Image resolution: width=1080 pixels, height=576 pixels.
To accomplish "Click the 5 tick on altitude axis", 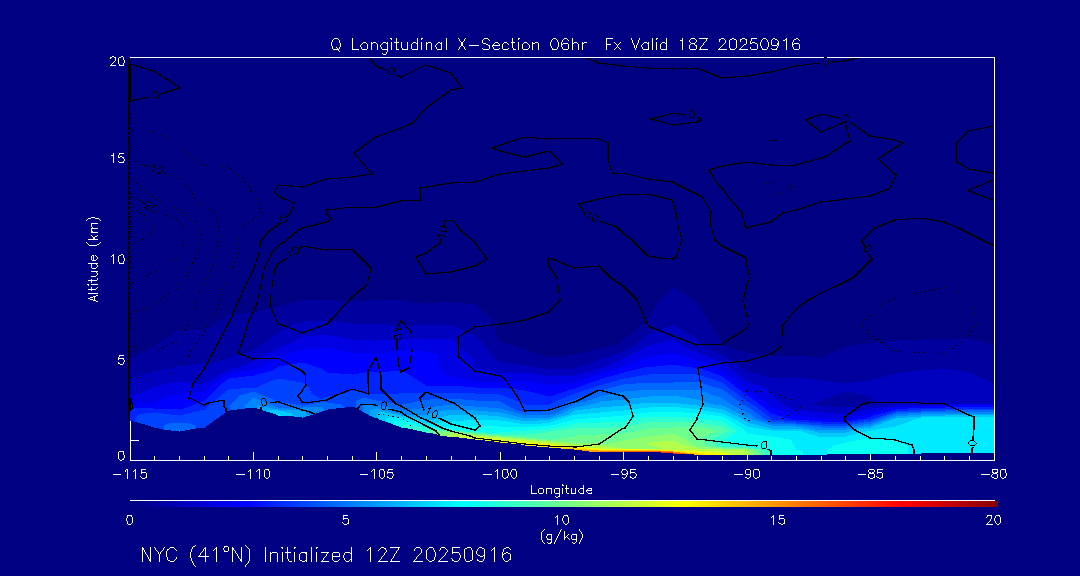I will point(118,359).
